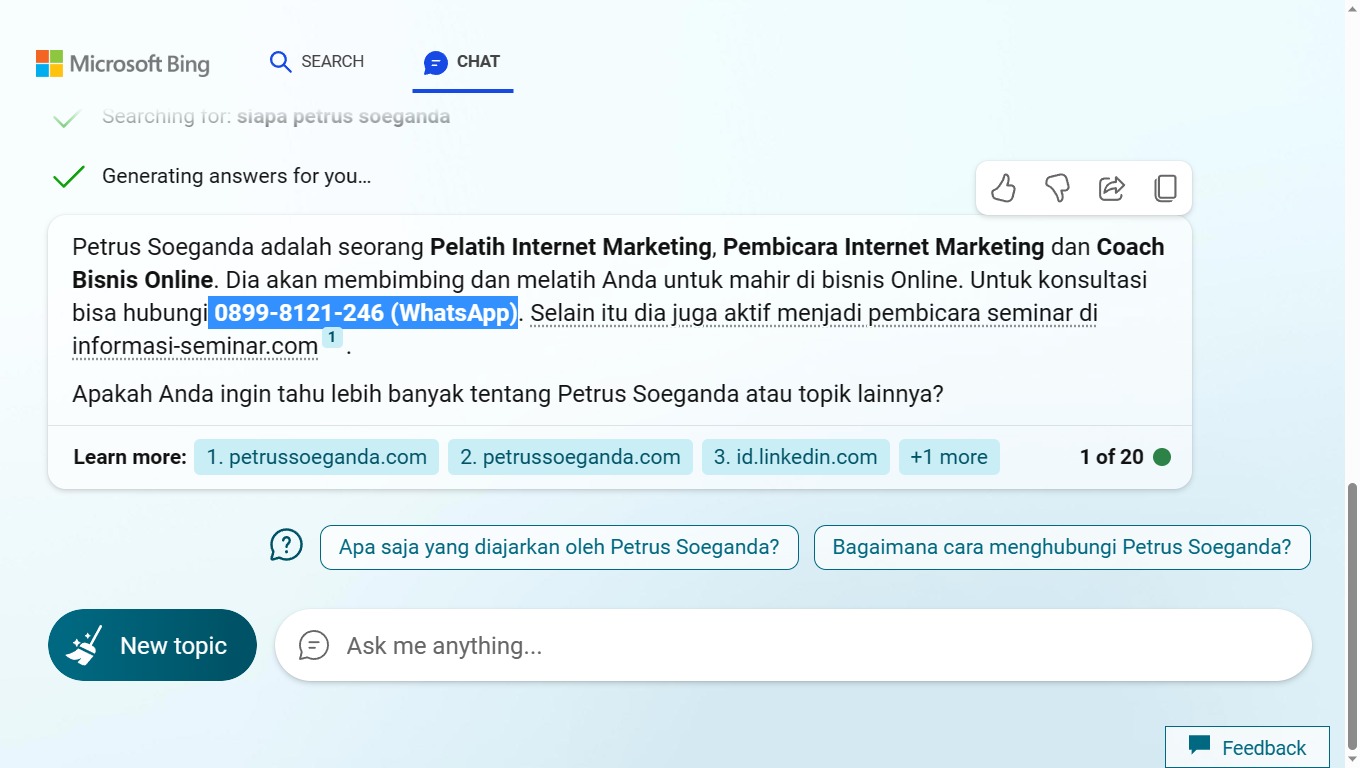
Task: Open source 3. id.linkedin.com
Action: point(796,457)
